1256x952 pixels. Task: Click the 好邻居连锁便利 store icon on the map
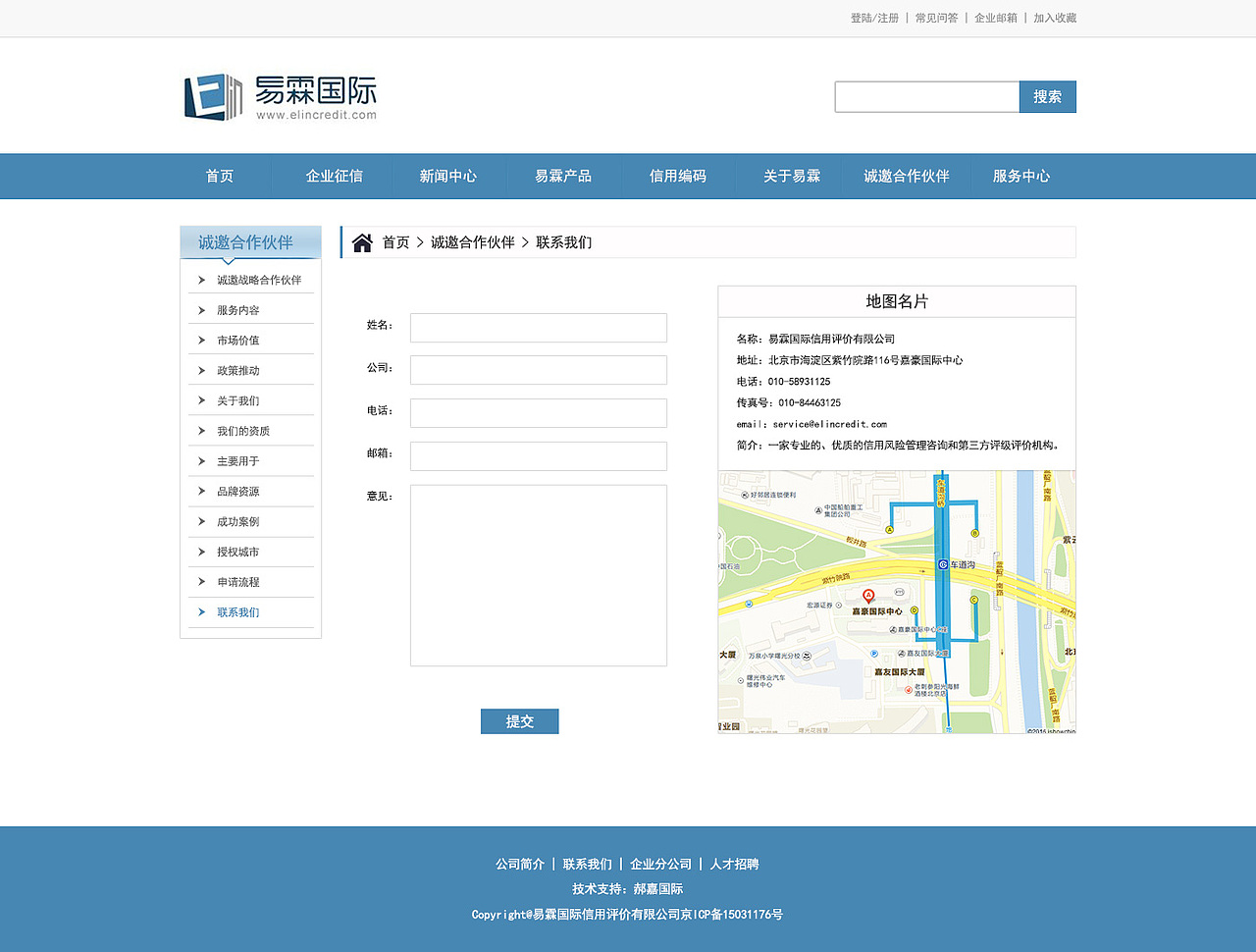click(x=745, y=495)
